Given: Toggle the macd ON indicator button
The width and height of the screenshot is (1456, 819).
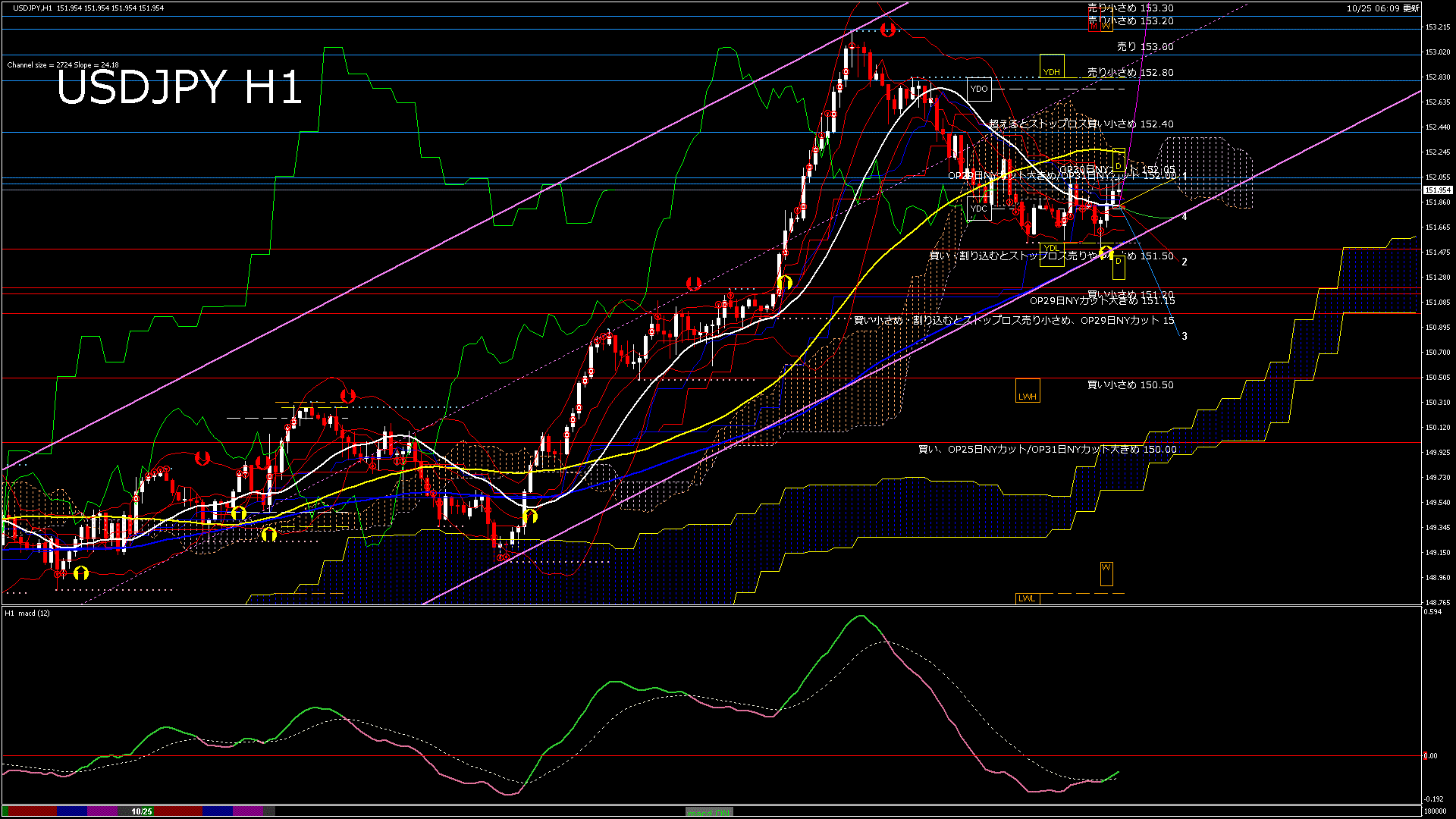Looking at the screenshot, I should pyautogui.click(x=709, y=811).
